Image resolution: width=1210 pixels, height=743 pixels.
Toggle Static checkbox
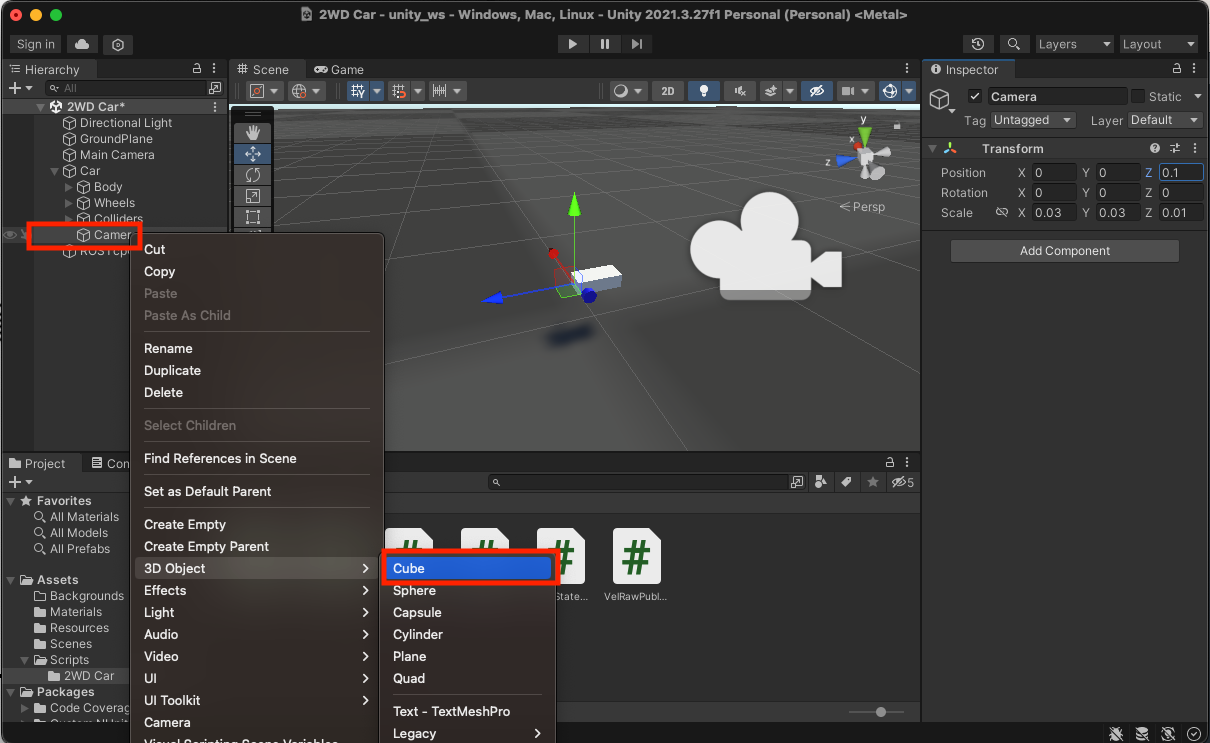point(1138,97)
